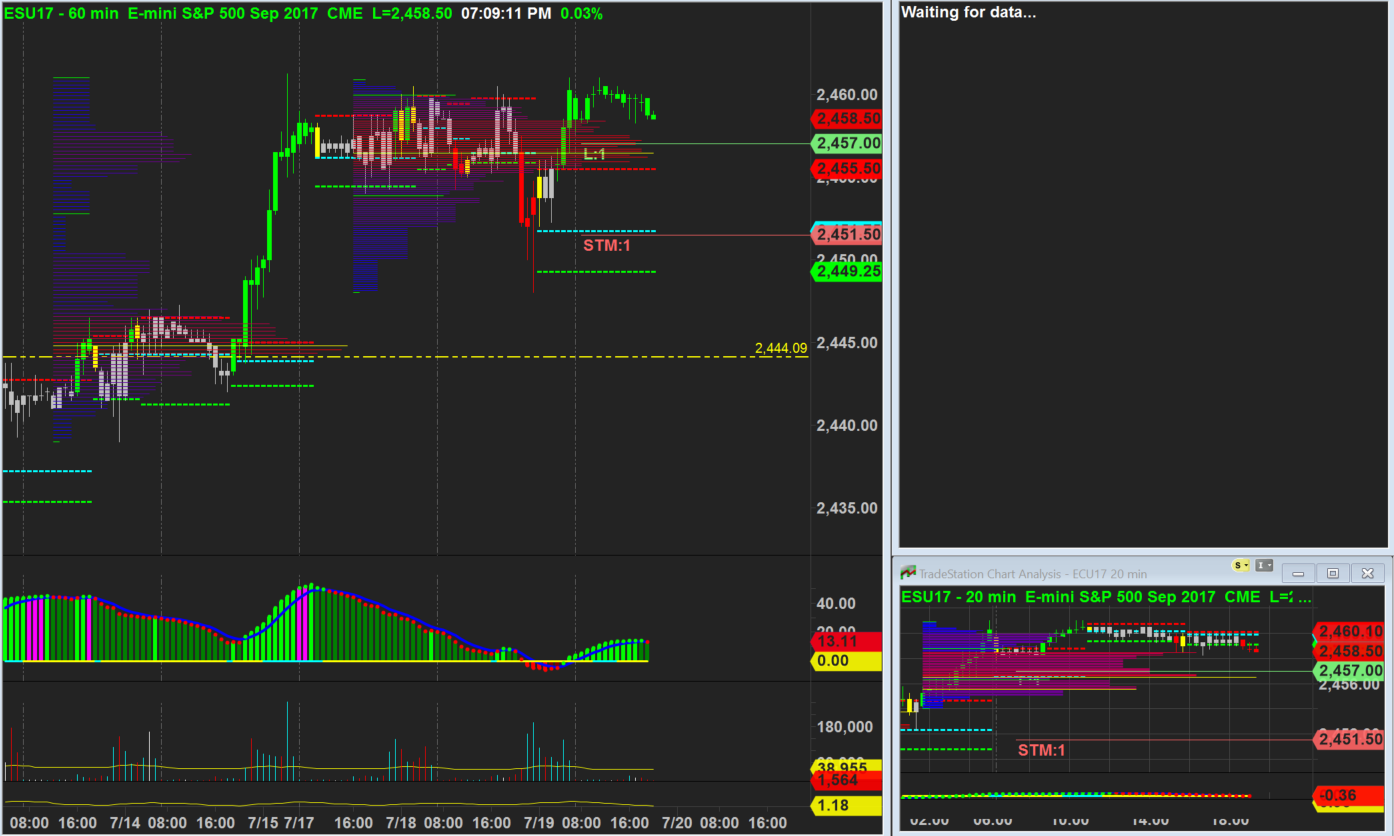Viewport: 1394px width, 836px height.
Task: Click the STM:1 label on the 20 min chart
Action: click(x=1042, y=750)
